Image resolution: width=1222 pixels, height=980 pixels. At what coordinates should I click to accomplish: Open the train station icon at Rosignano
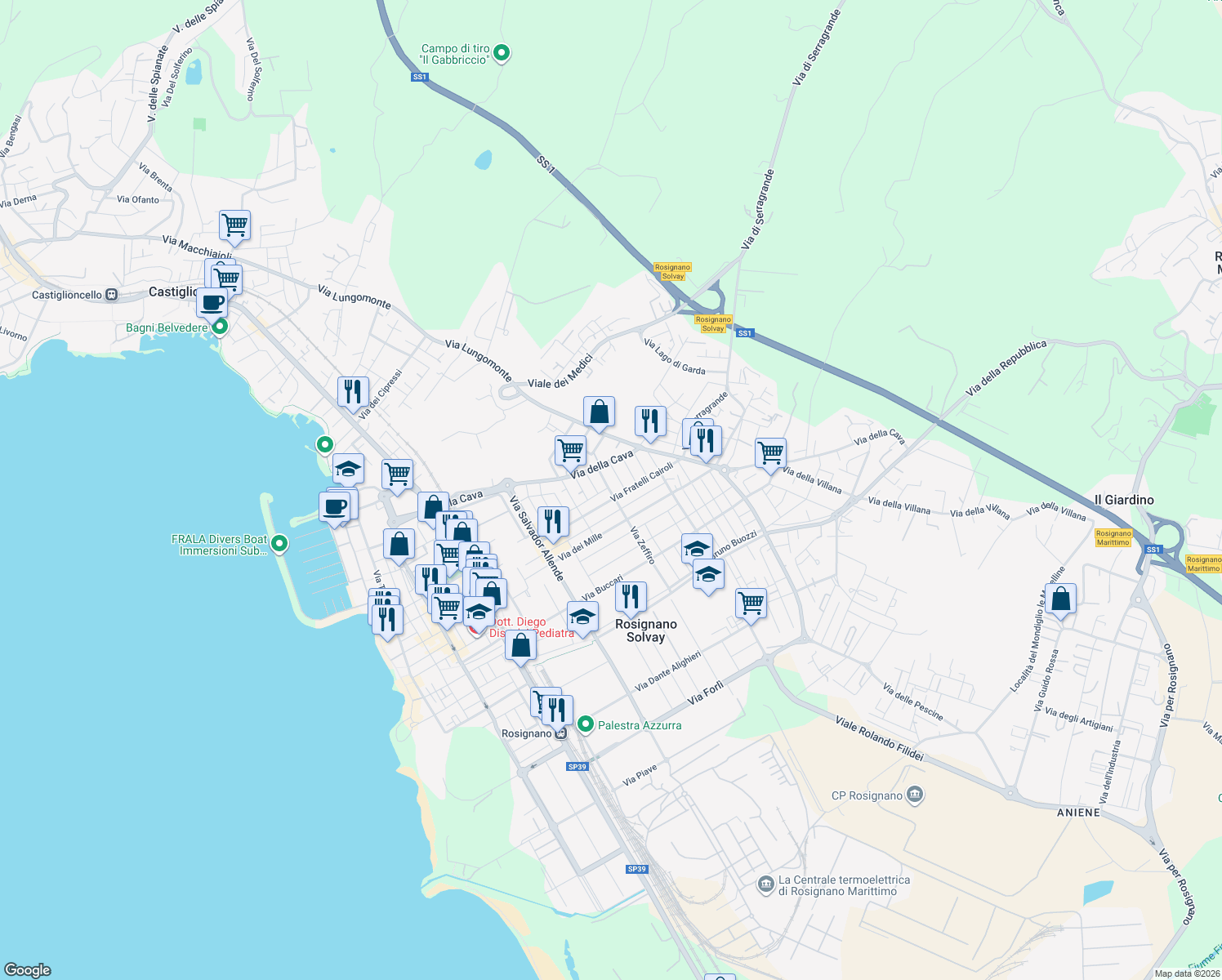pyautogui.click(x=560, y=734)
